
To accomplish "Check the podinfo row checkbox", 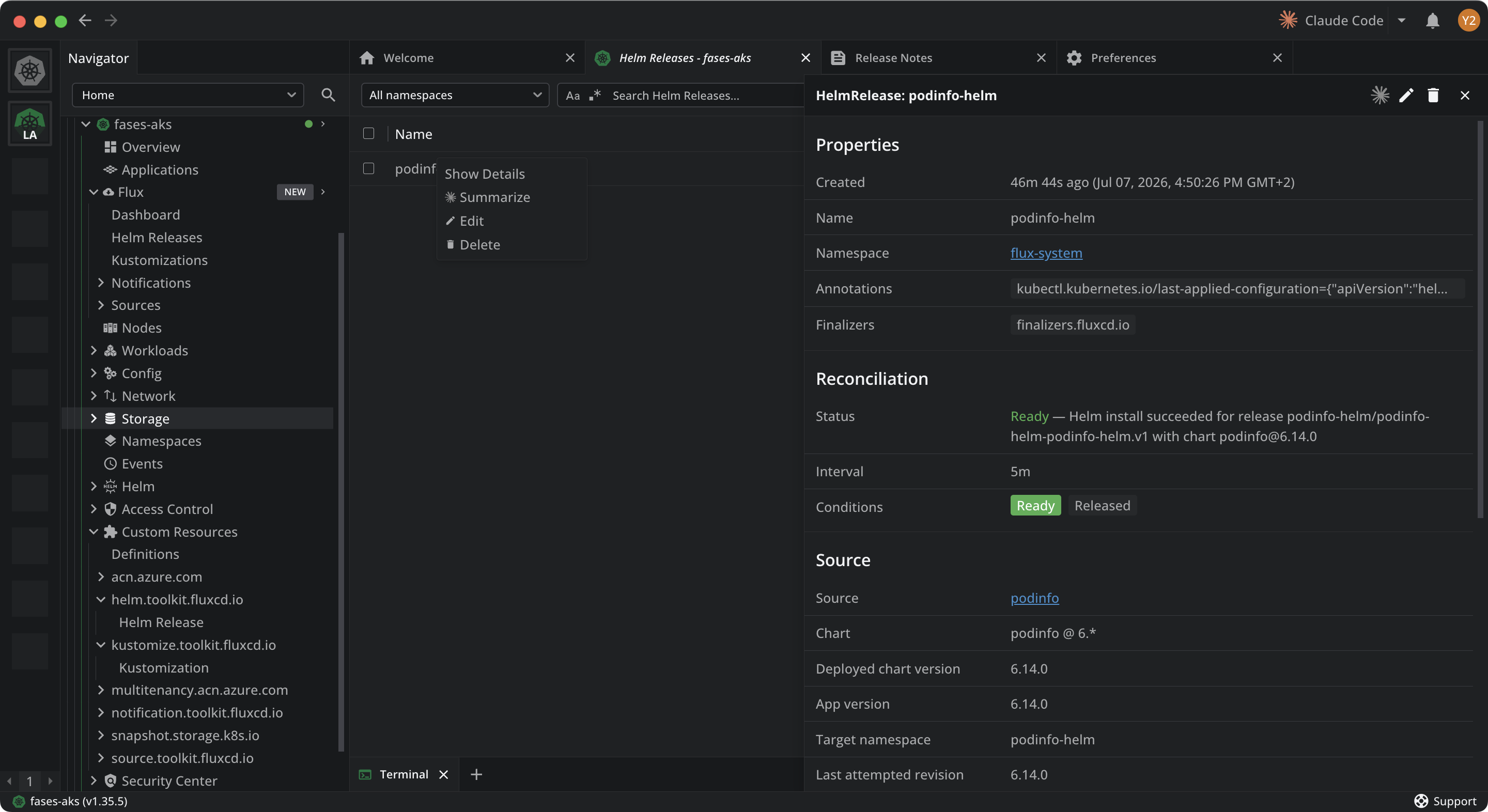I will click(368, 168).
